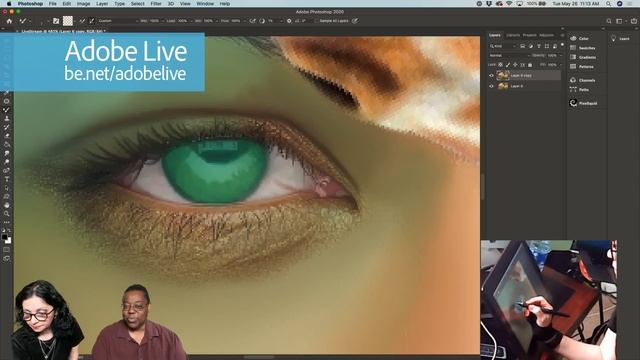This screenshot has height=360, width=640.
Task: Filter layers for type layers
Action: click(539, 46)
